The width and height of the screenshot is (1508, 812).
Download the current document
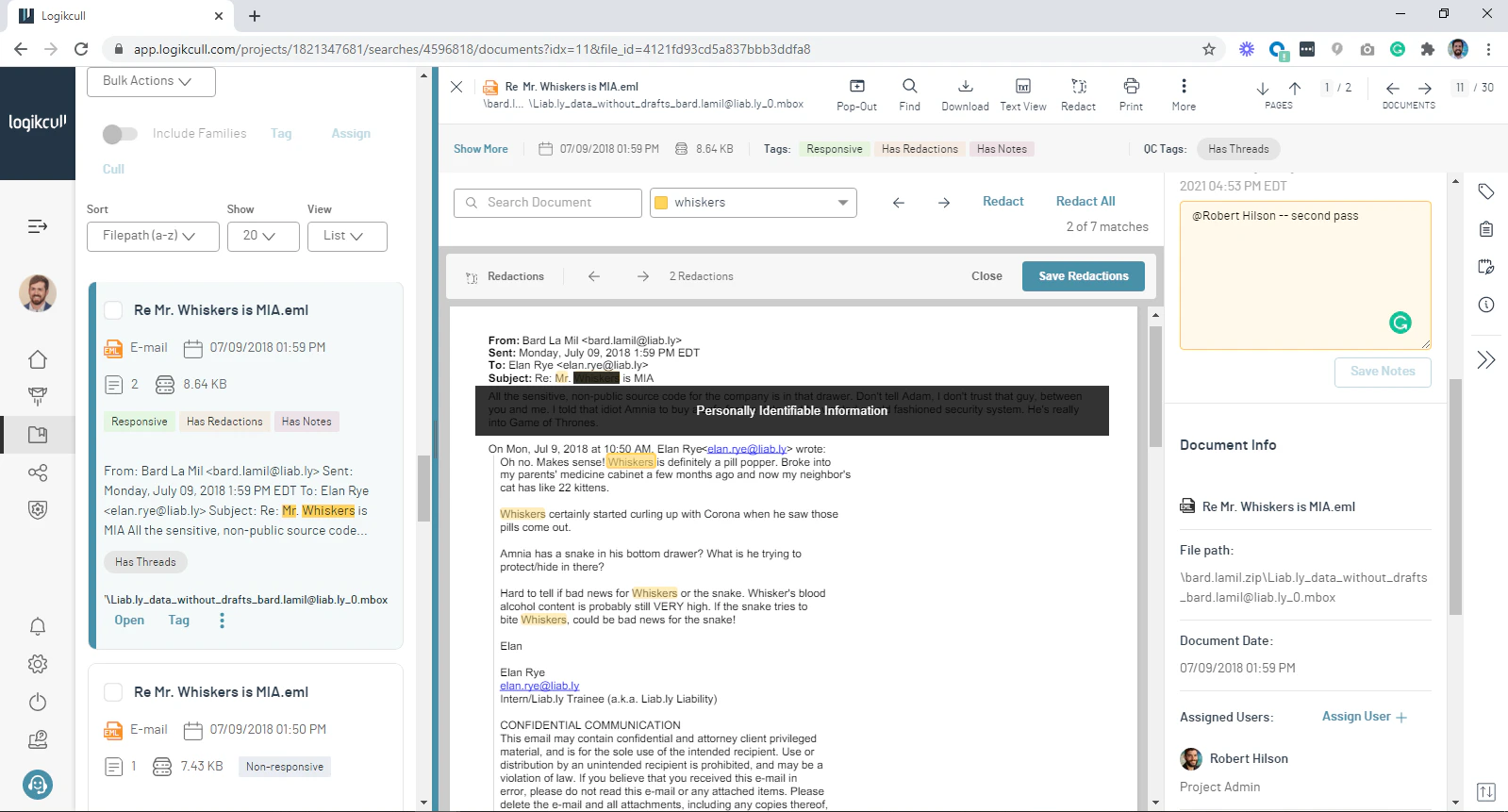click(x=965, y=94)
